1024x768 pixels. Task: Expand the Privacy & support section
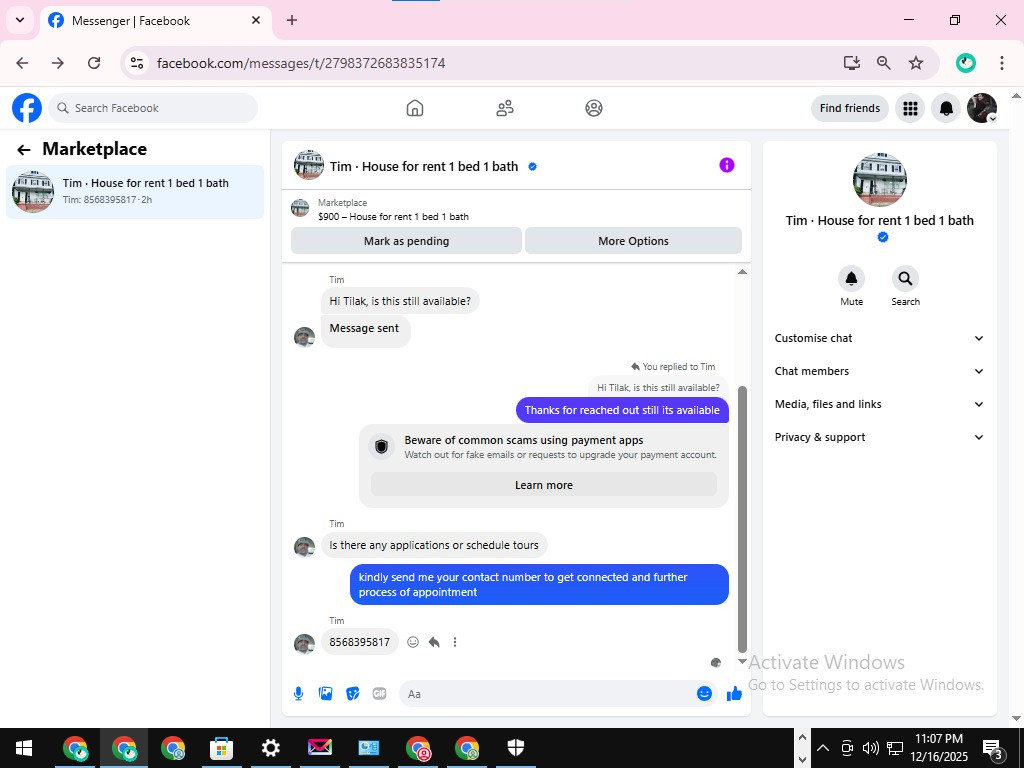pos(879,437)
